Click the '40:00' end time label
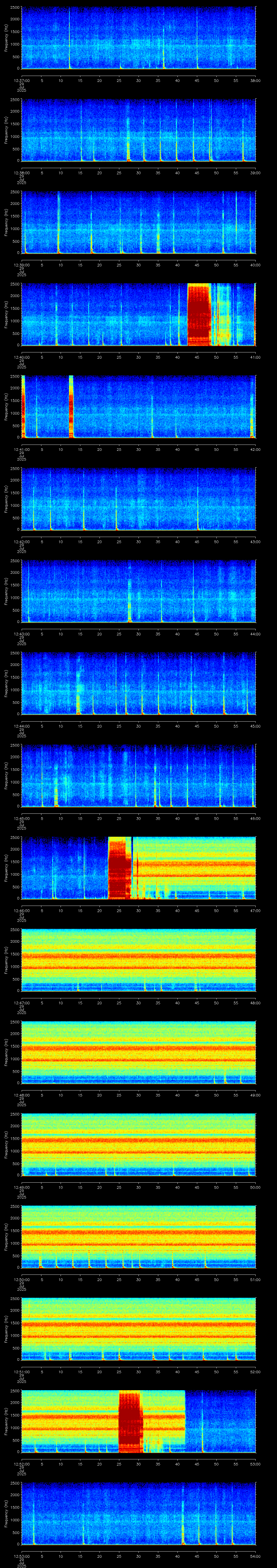 tap(255, 264)
